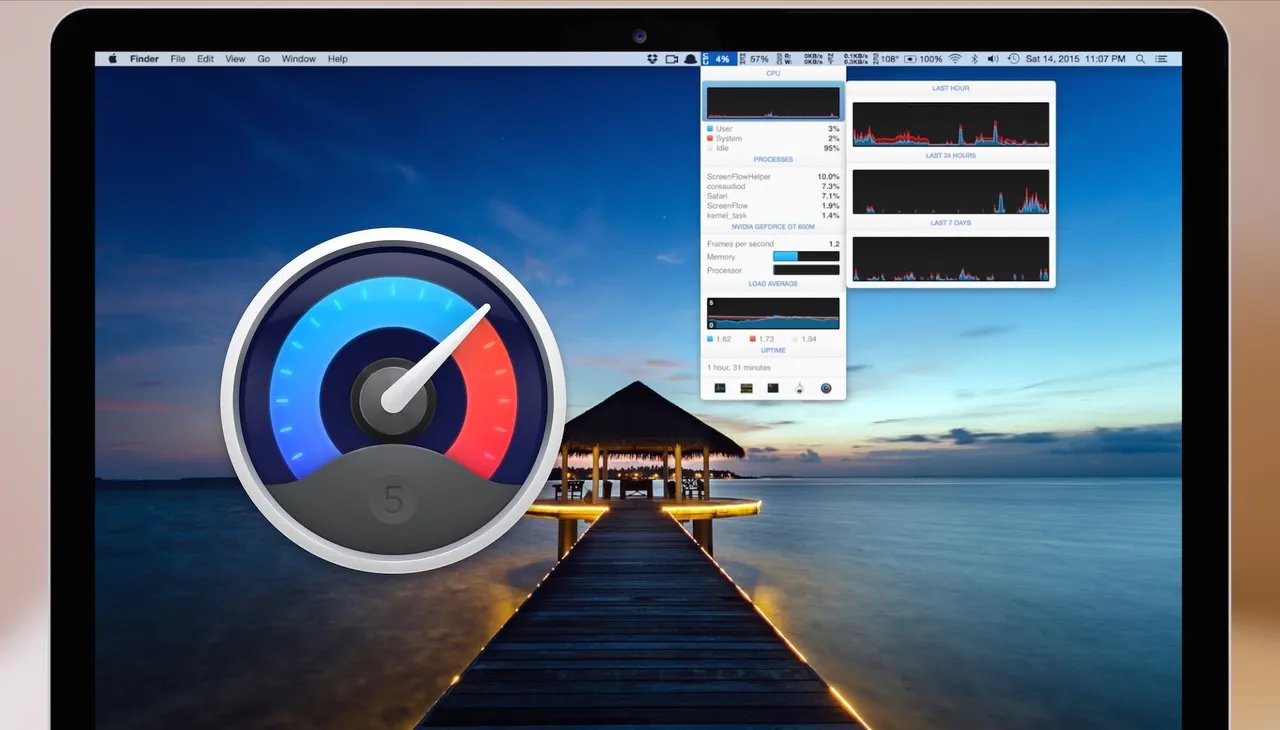Screen dimensions: 1280x730
Task: Select the ScreenFlowHelper process row
Action: (773, 177)
